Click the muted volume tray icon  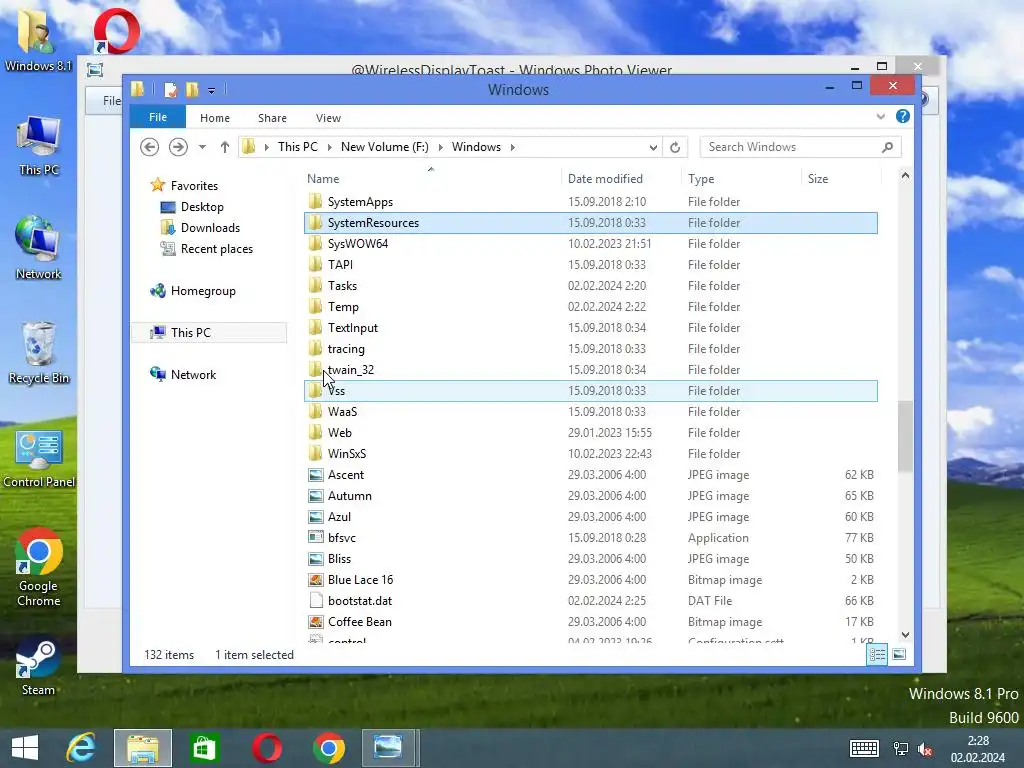(925, 749)
